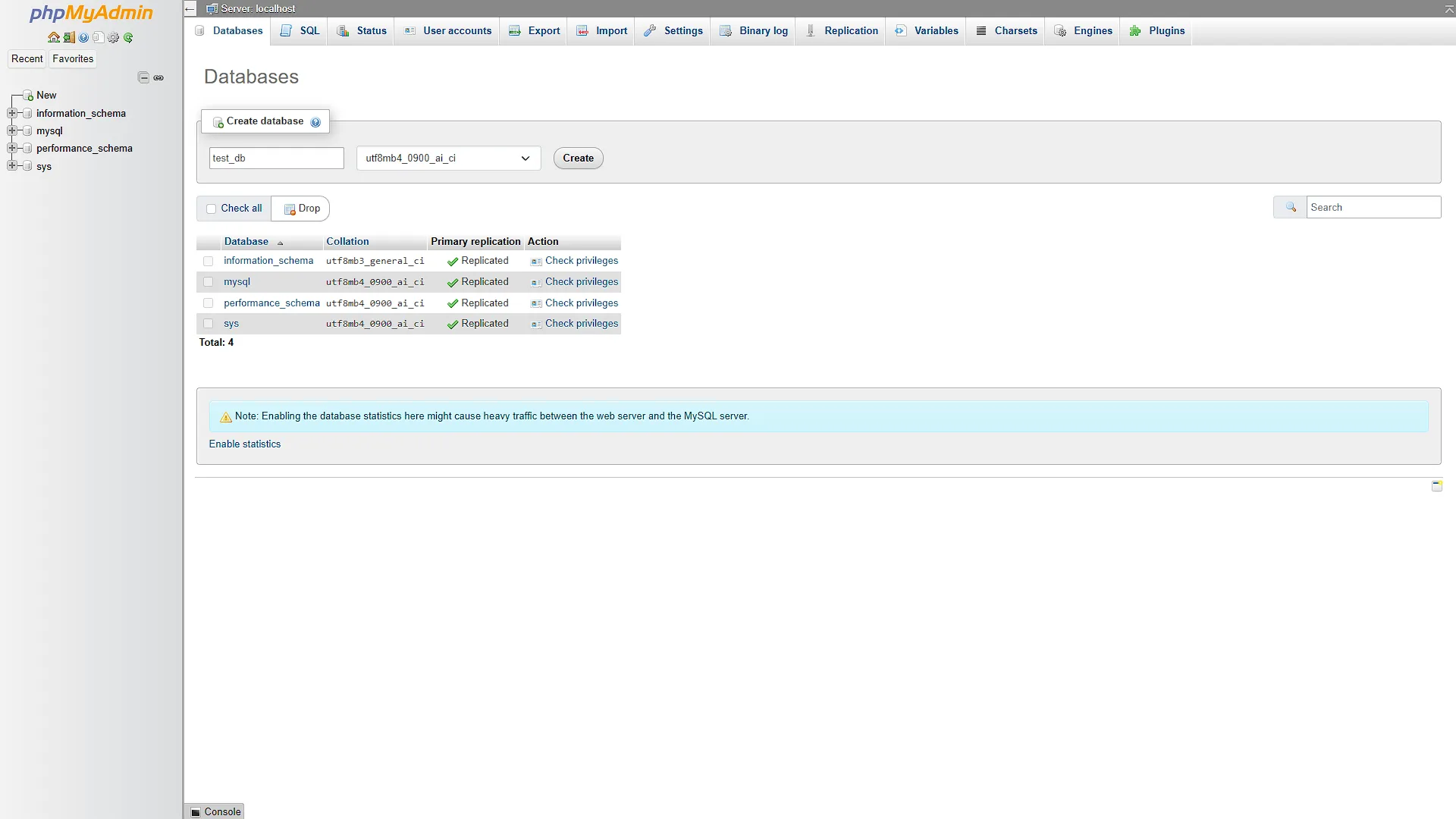Expand information_schema in navigation tree
Image resolution: width=1456 pixels, height=819 pixels.
click(11, 113)
